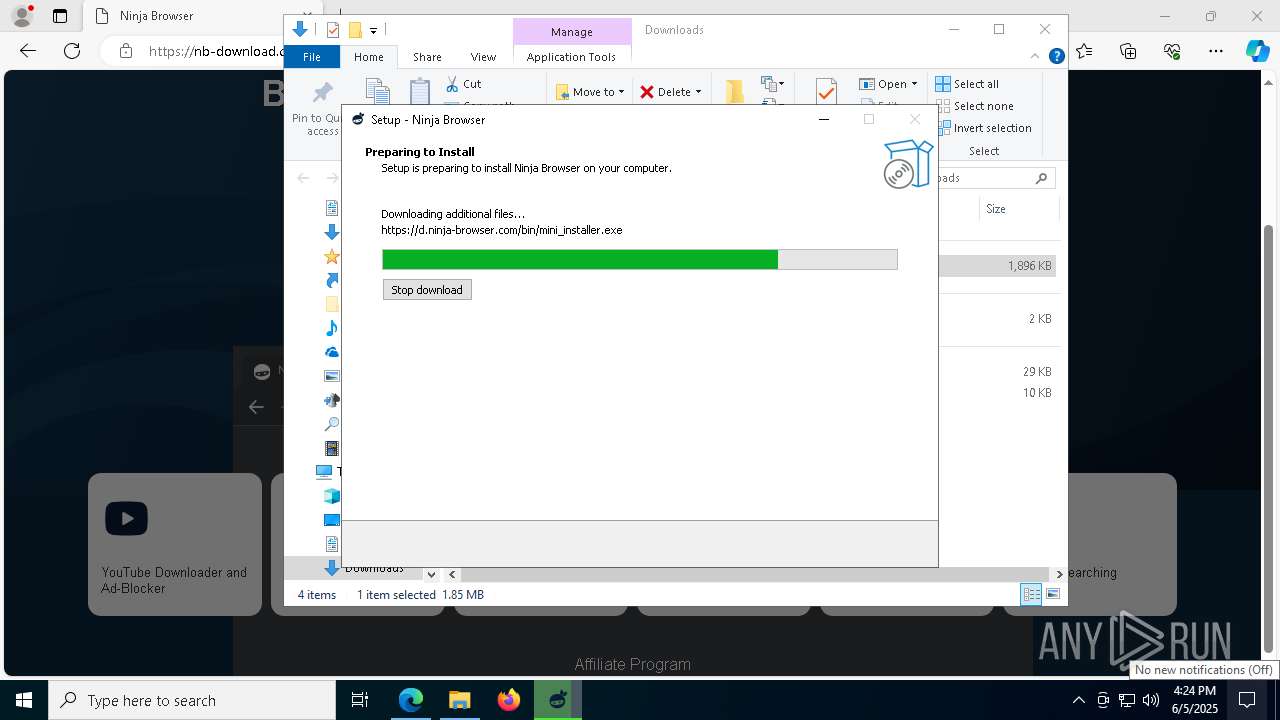Image resolution: width=1280 pixels, height=720 pixels.
Task: Open the Move to dropdown
Action: 590,92
